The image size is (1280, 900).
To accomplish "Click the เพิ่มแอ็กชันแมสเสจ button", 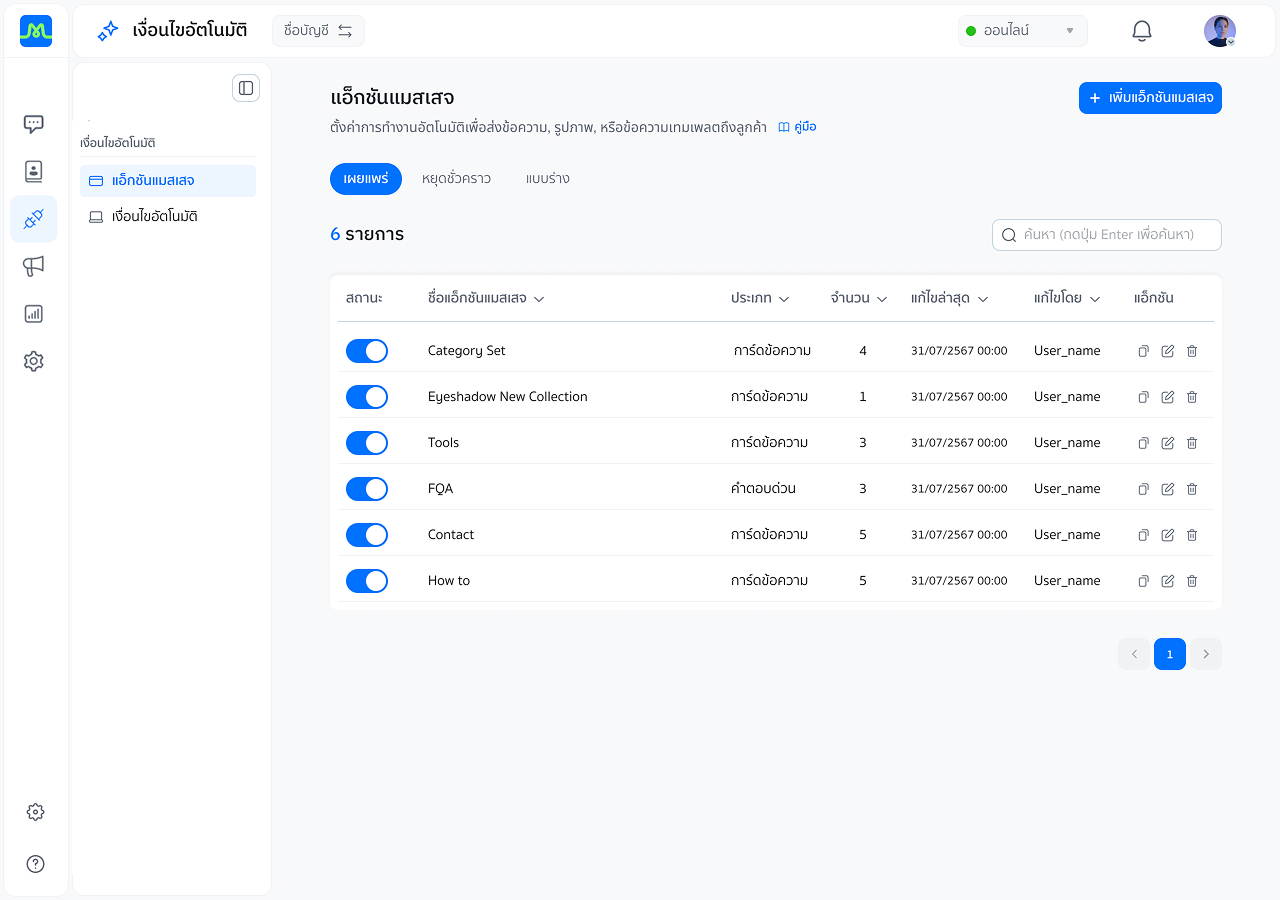I will point(1150,98).
